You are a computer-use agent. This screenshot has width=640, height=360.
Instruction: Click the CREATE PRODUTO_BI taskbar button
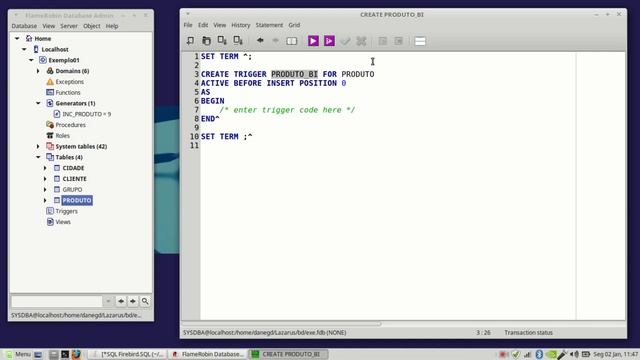tap(289, 354)
